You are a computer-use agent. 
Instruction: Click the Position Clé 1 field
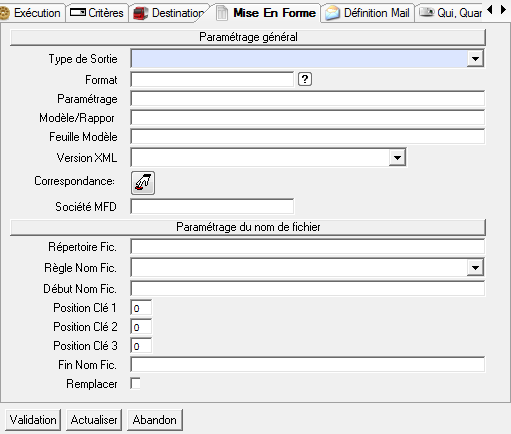point(141,308)
